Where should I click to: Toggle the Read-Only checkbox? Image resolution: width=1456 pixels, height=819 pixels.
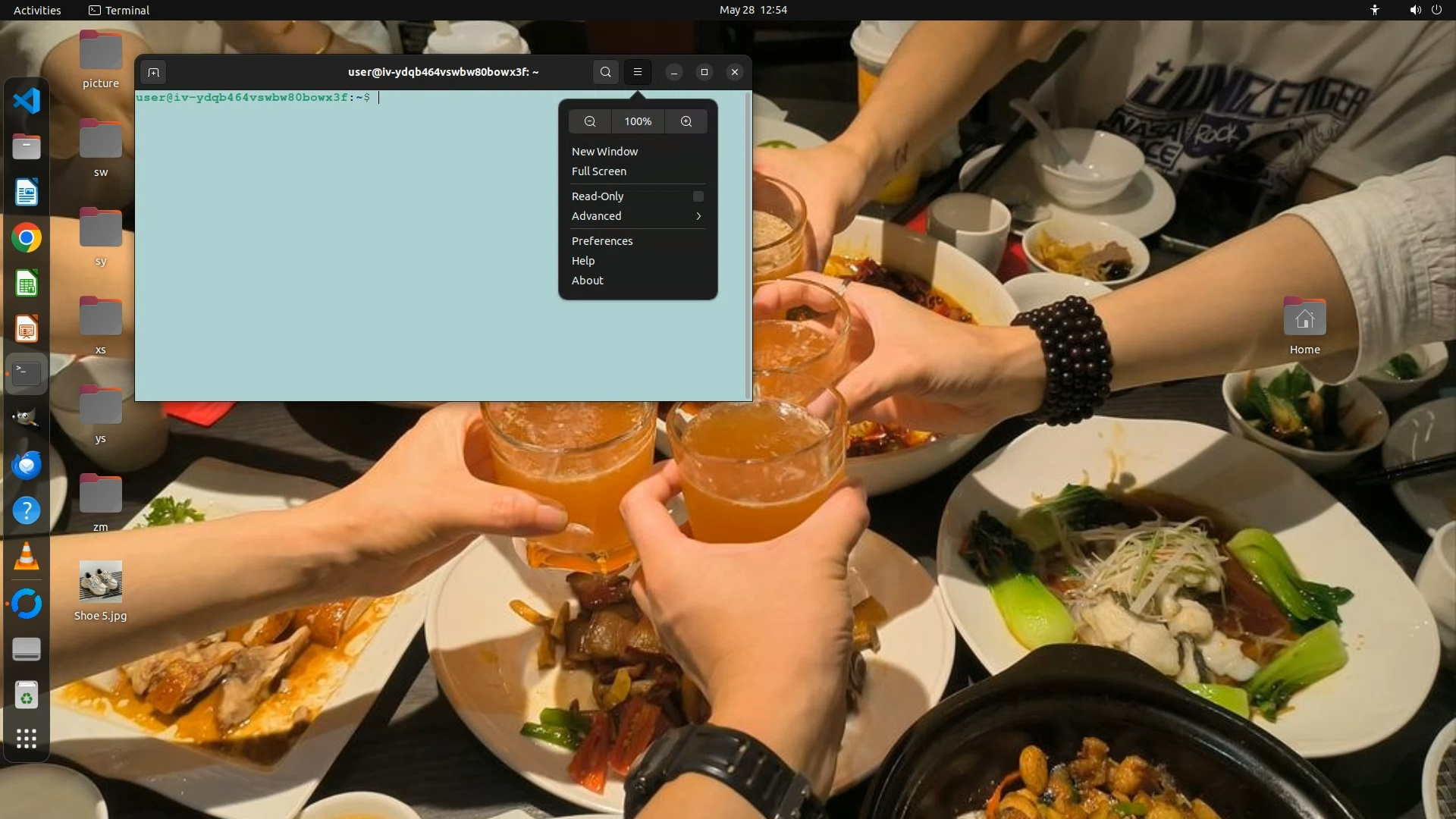click(x=698, y=196)
